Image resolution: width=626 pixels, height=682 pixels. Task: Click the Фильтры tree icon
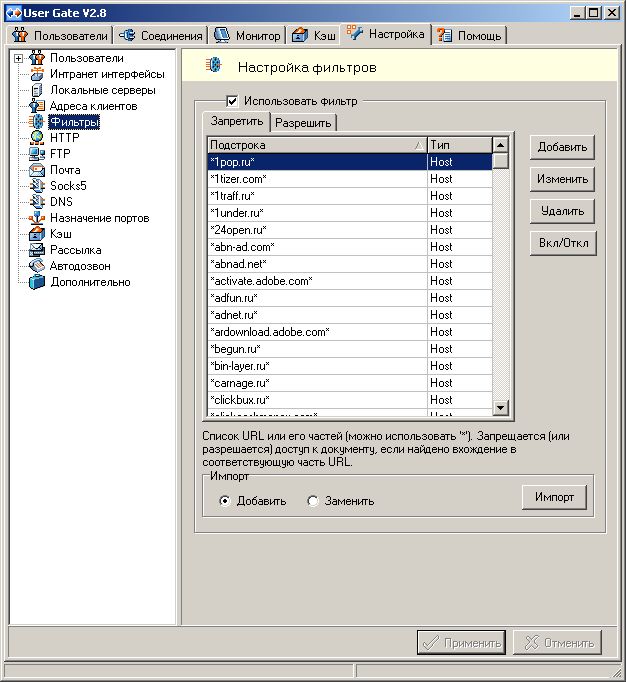(x=37, y=122)
